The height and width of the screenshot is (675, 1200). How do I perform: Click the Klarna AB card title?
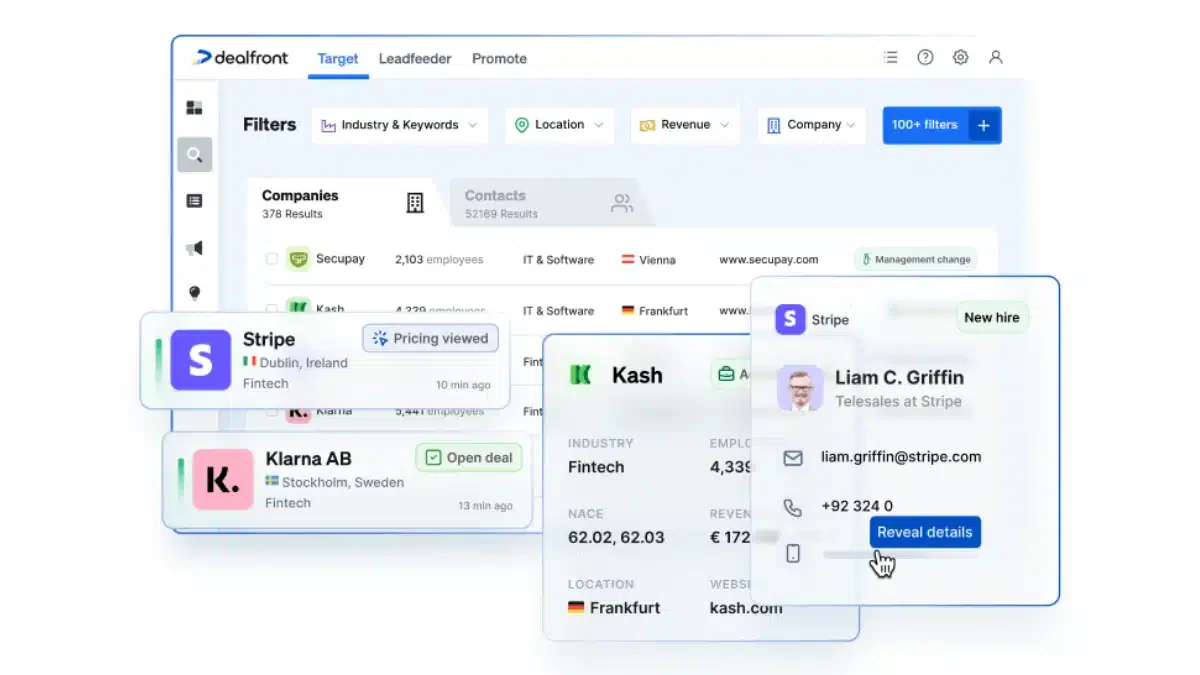click(x=308, y=459)
